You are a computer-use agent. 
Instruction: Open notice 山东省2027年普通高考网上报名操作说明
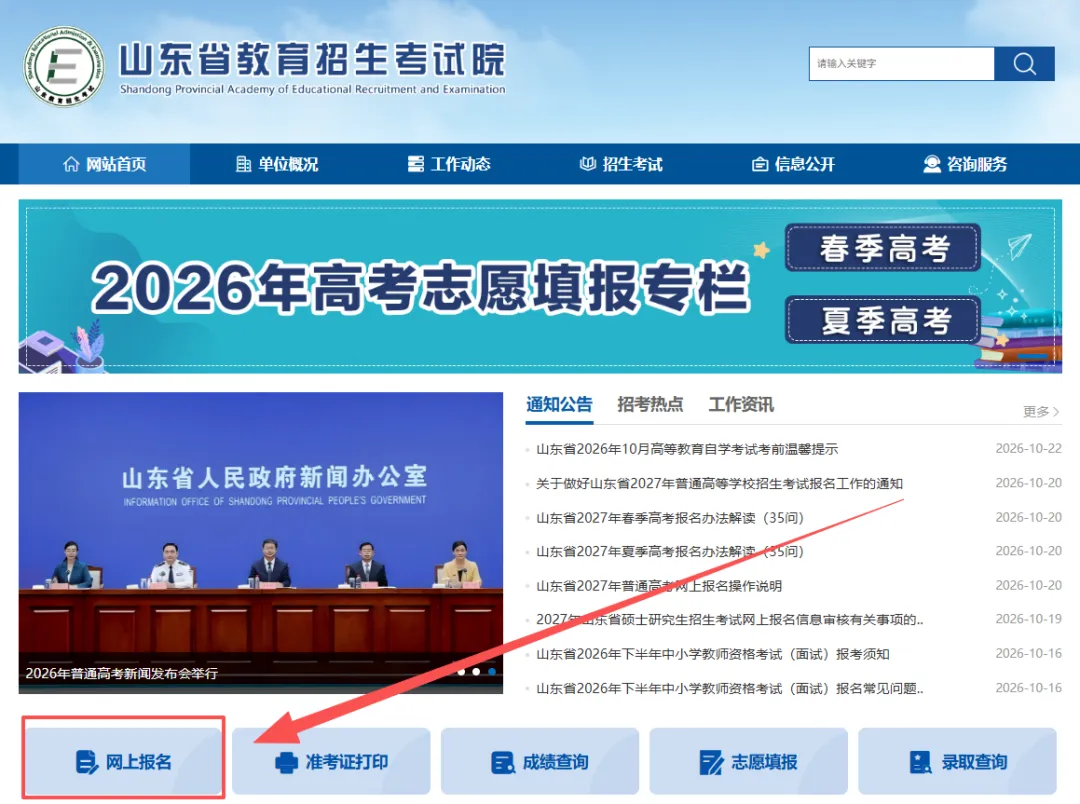click(x=658, y=586)
